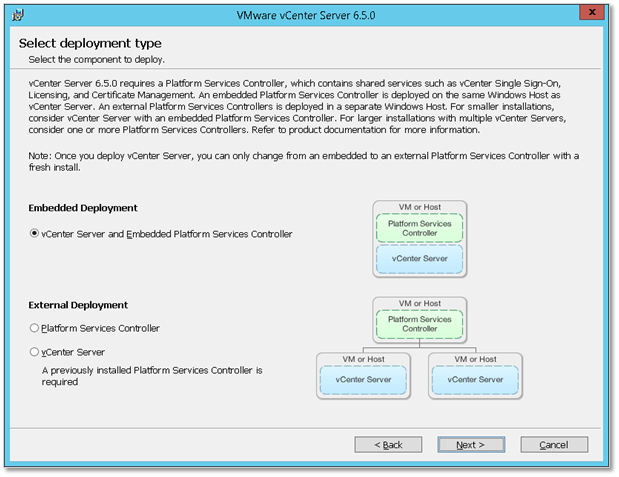Viewport: 619px width, 477px height.
Task: Go to the next installer step
Action: tap(471, 445)
